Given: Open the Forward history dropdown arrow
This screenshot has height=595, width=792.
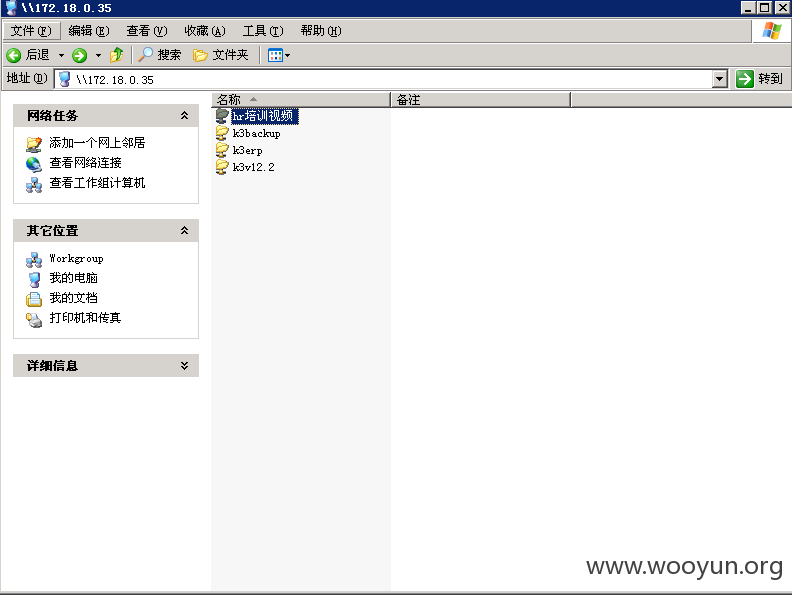Looking at the screenshot, I should pyautogui.click(x=98, y=56).
